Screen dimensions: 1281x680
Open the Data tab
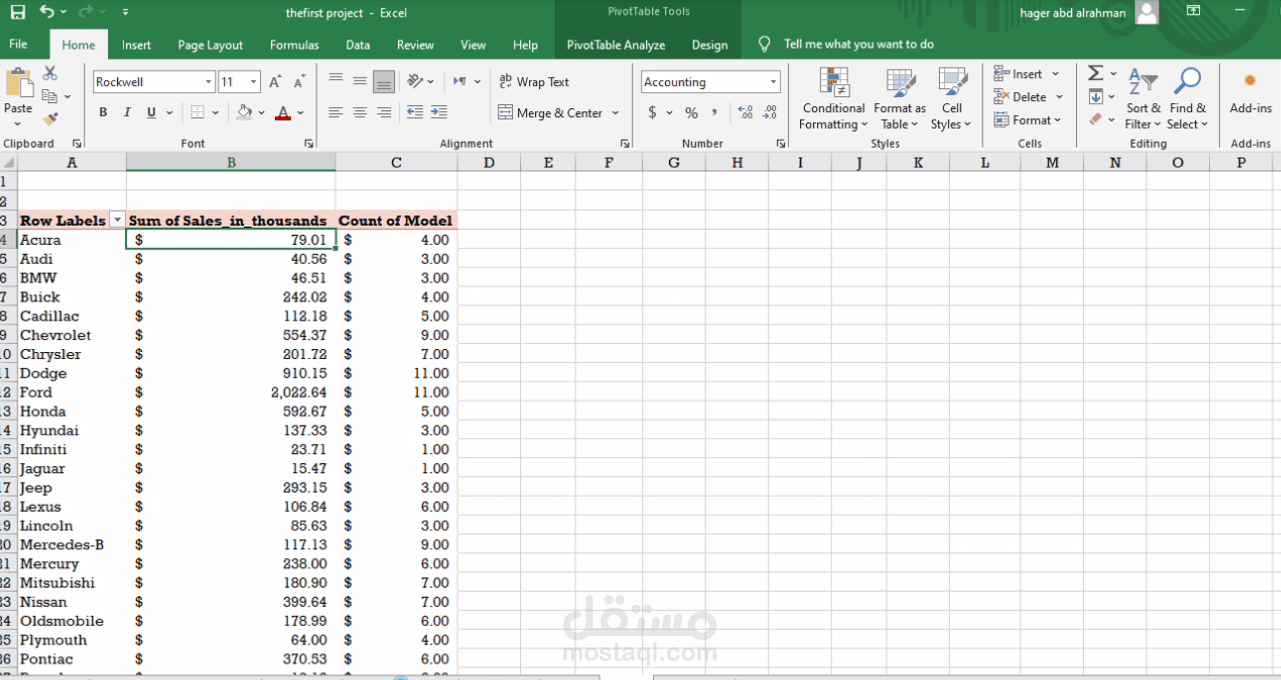click(358, 45)
